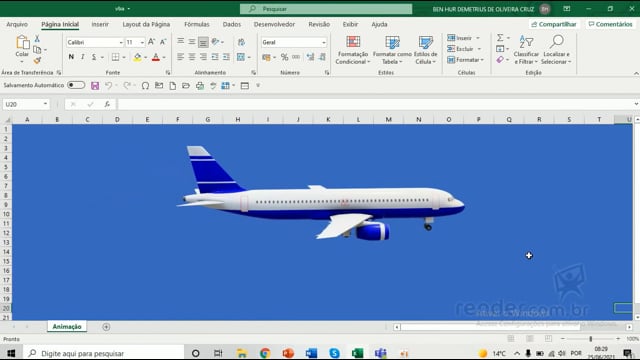Click the Pesquisar search box
The width and height of the screenshot is (640, 360).
[326, 9]
